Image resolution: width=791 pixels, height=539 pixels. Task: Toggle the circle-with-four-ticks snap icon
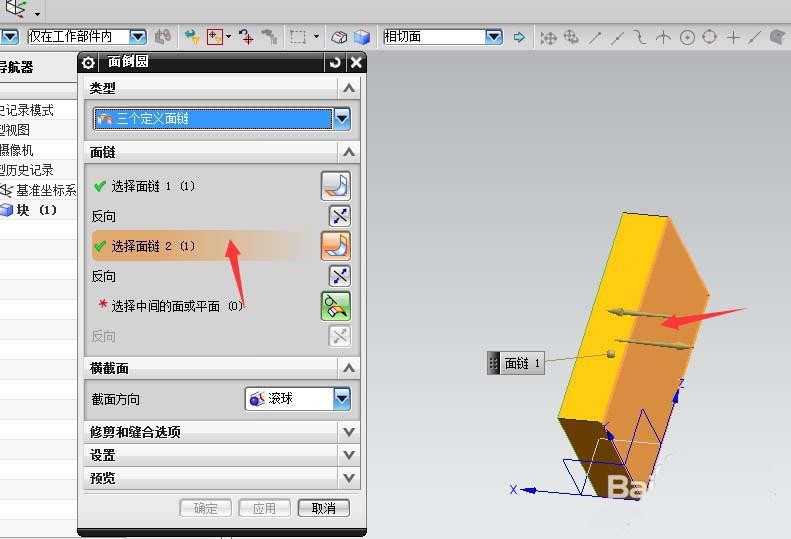tap(710, 36)
